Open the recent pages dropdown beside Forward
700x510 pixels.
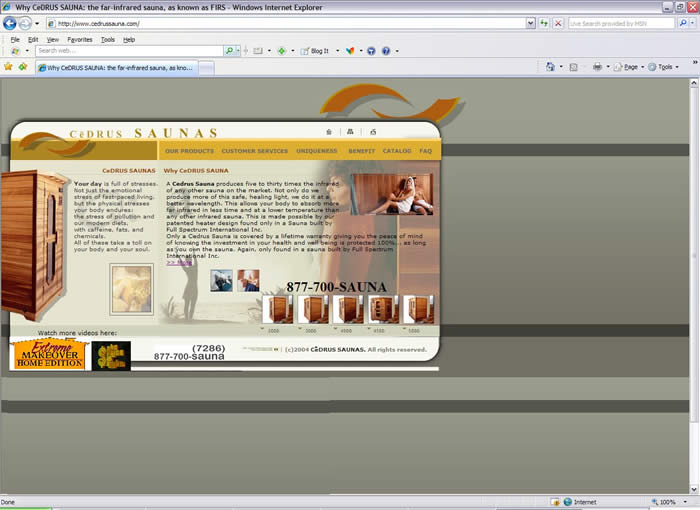pyautogui.click(x=37, y=23)
